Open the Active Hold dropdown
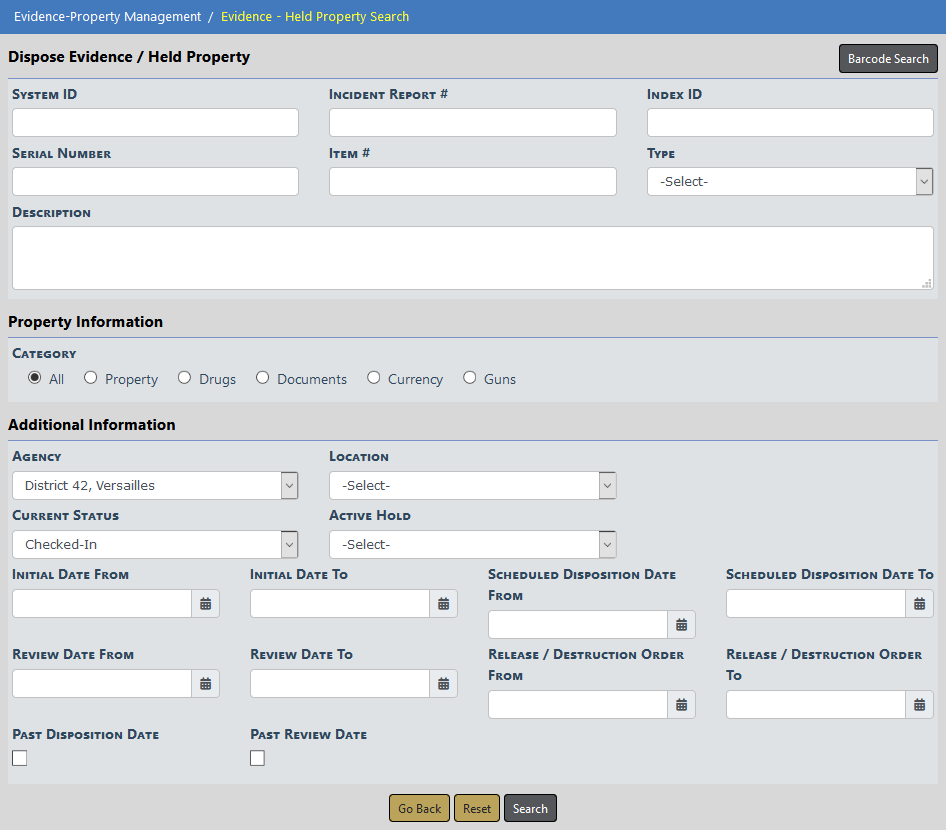The image size is (946, 830). click(x=472, y=545)
